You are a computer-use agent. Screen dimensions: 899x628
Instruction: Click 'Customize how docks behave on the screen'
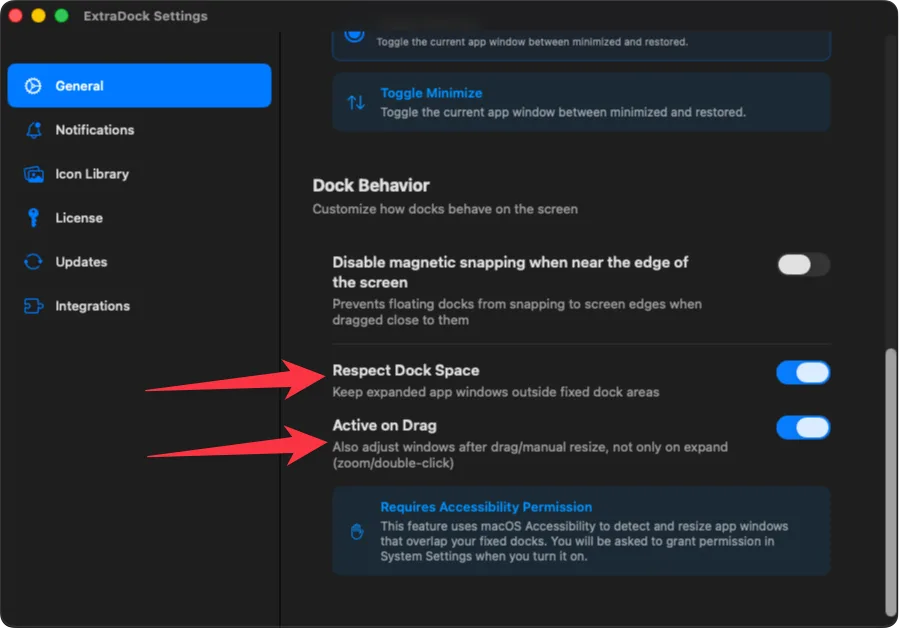click(x=445, y=209)
